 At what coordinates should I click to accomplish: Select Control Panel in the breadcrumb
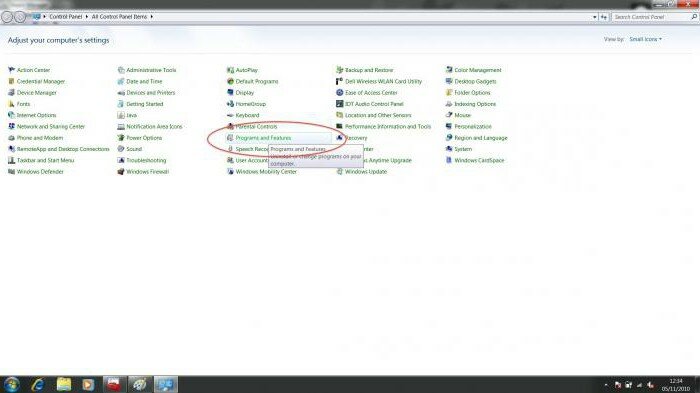click(66, 17)
